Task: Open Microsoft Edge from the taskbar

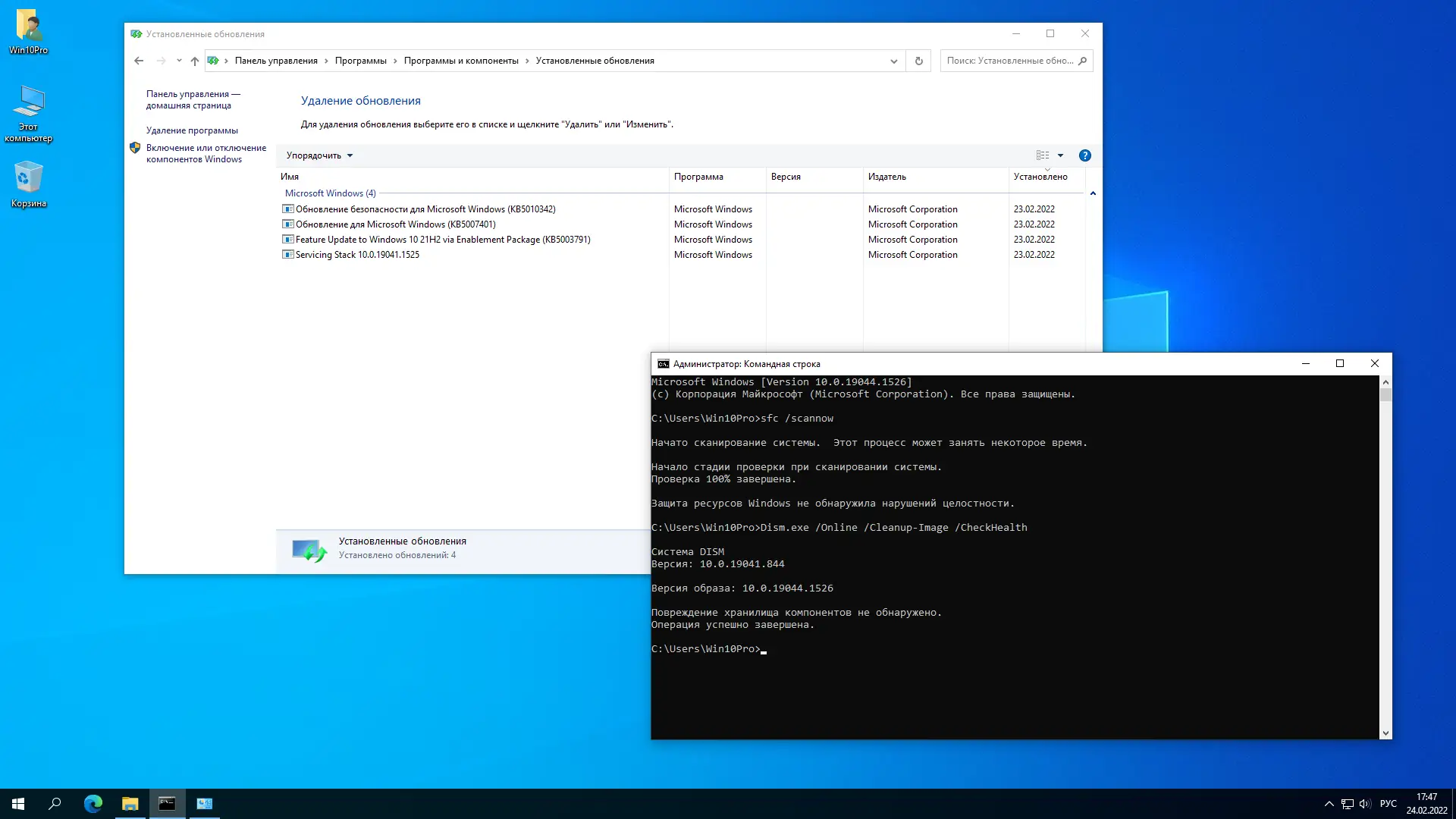Action: pyautogui.click(x=93, y=804)
